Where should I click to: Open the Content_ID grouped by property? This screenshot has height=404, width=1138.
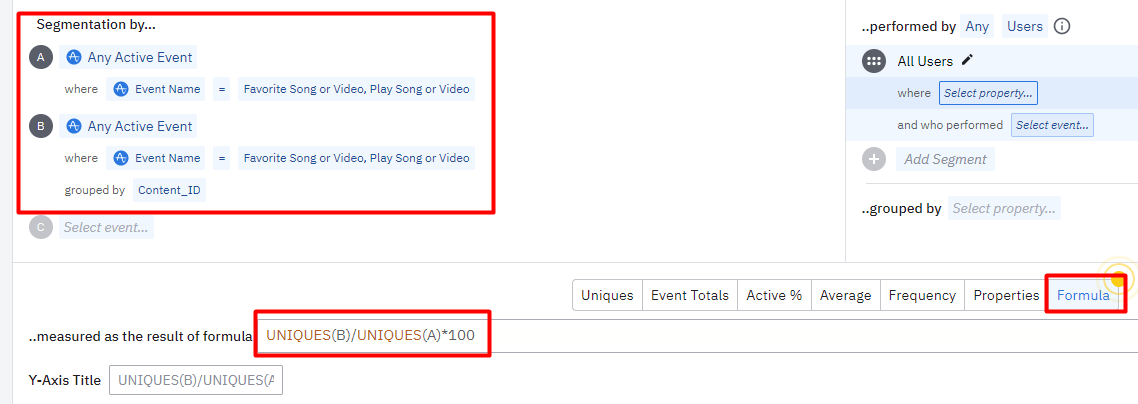(169, 191)
